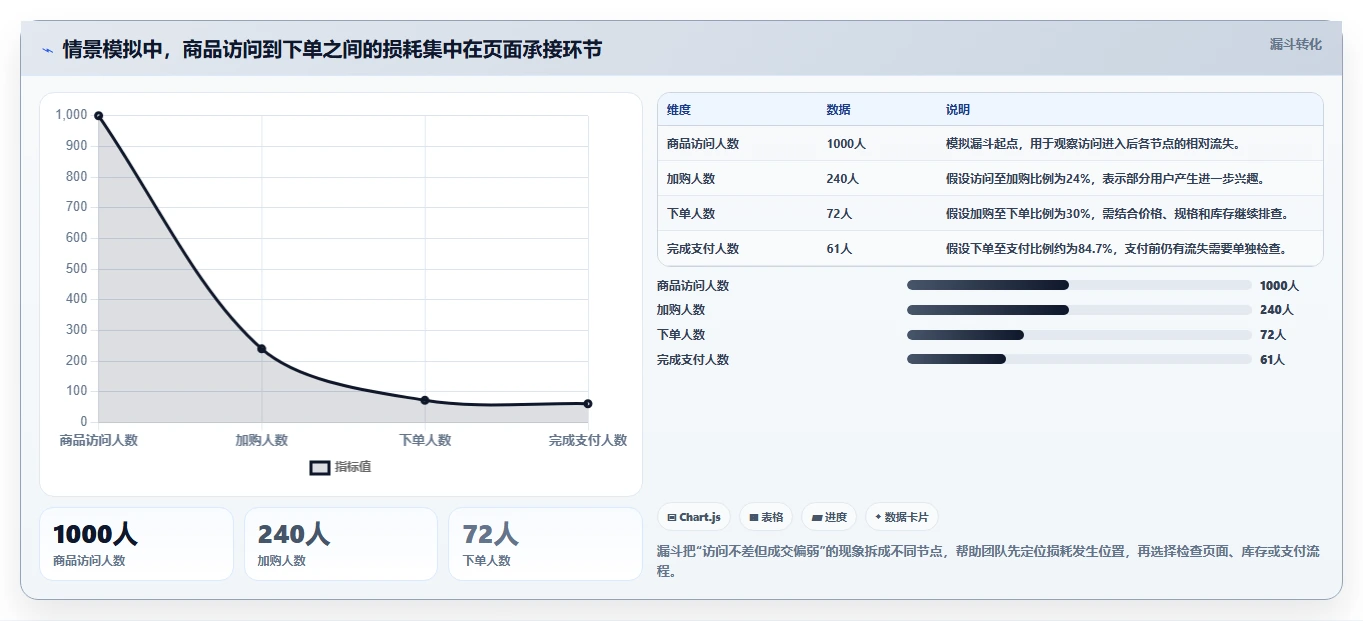The height and width of the screenshot is (621, 1363).
Task: Click the 漏斗转化 tag label
Action: [x=1295, y=44]
